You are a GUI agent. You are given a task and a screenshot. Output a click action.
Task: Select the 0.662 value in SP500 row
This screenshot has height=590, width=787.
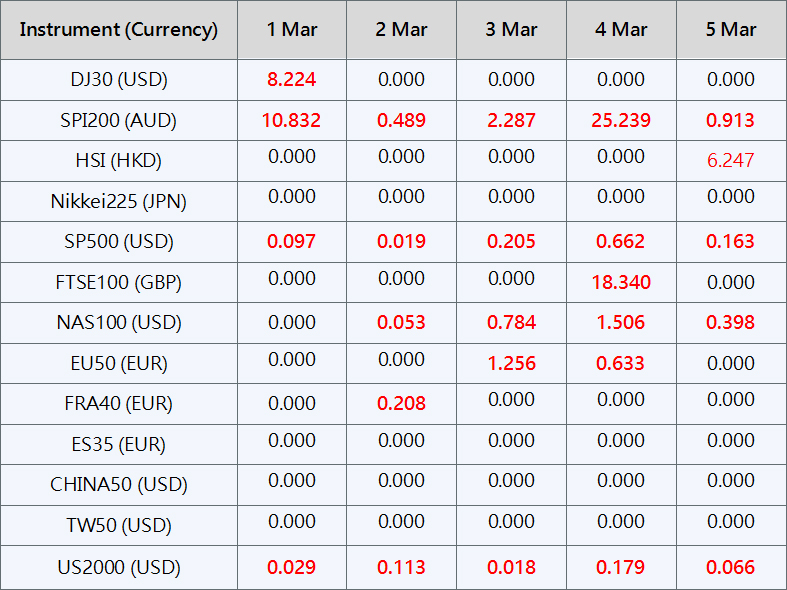(x=621, y=241)
